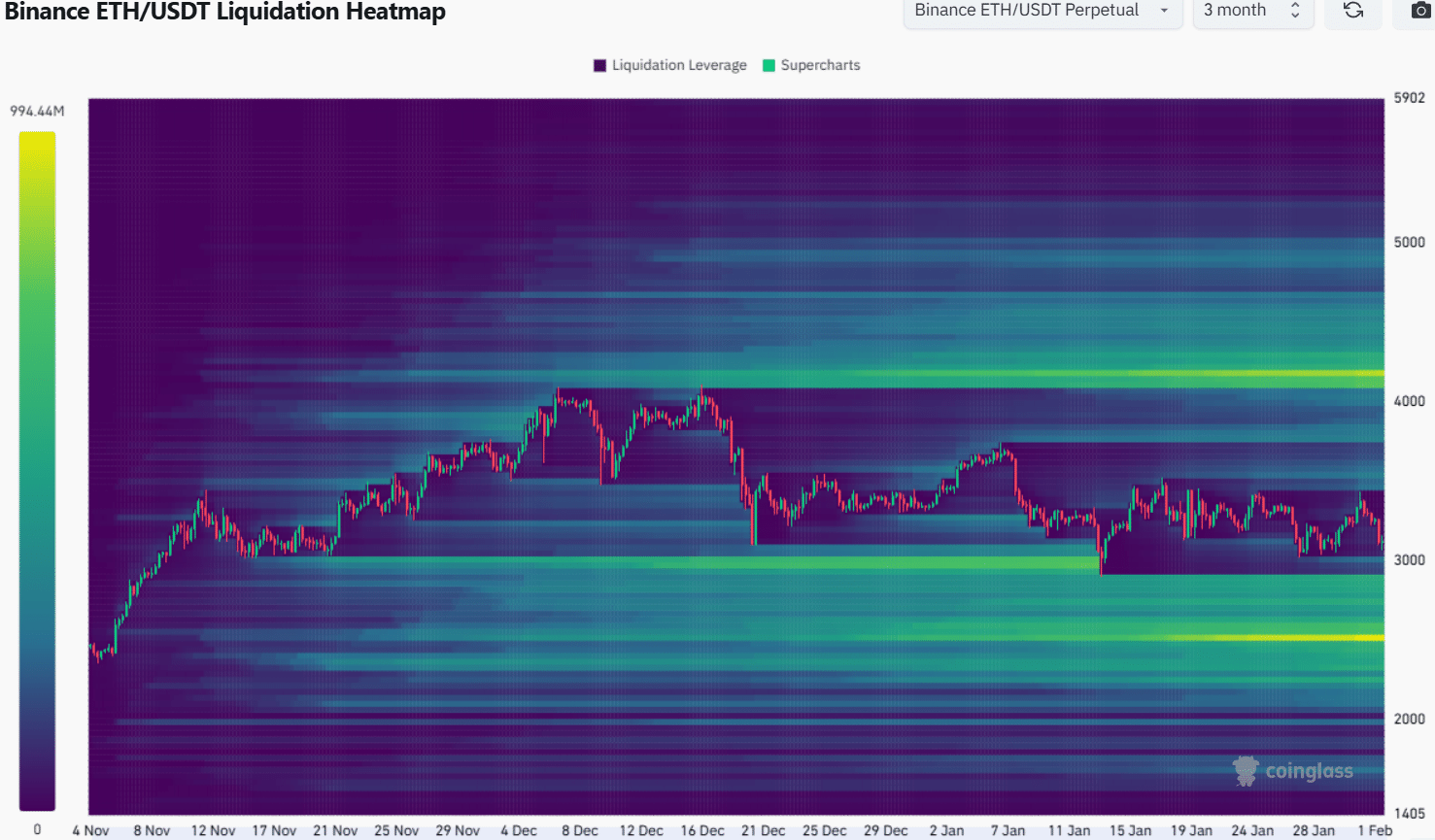1435x840 pixels.
Task: Click the purple Liquidation Leverage legend square
Action: [599, 65]
